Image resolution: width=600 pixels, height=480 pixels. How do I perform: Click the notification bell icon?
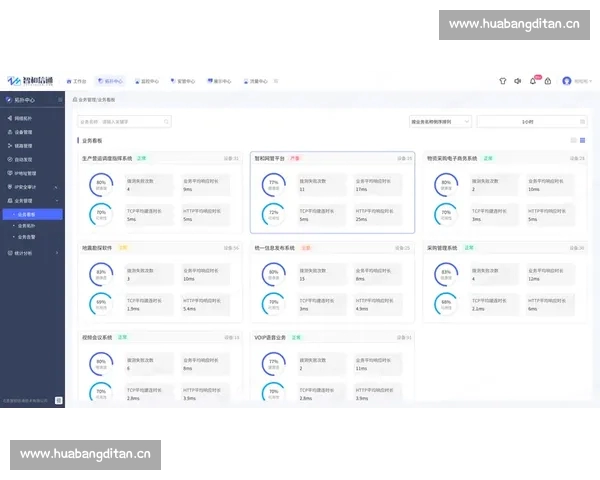pyautogui.click(x=534, y=81)
